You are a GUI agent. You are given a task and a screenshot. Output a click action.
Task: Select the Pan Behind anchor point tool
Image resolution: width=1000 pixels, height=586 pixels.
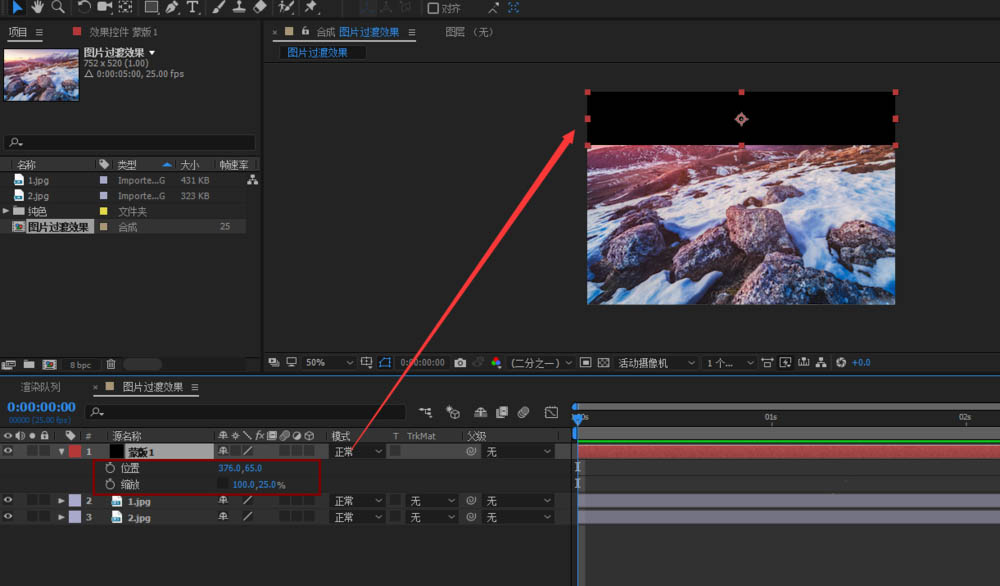[126, 7]
